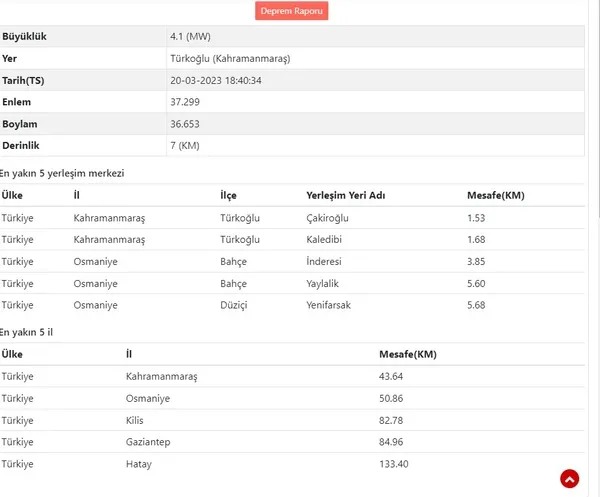This screenshot has height=497, width=600.
Task: Click Düziçi district cell
Action: coord(234,305)
